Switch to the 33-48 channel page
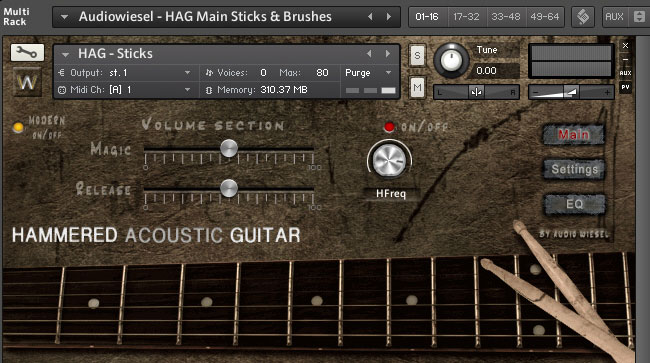This screenshot has width=650, height=363. [506, 17]
